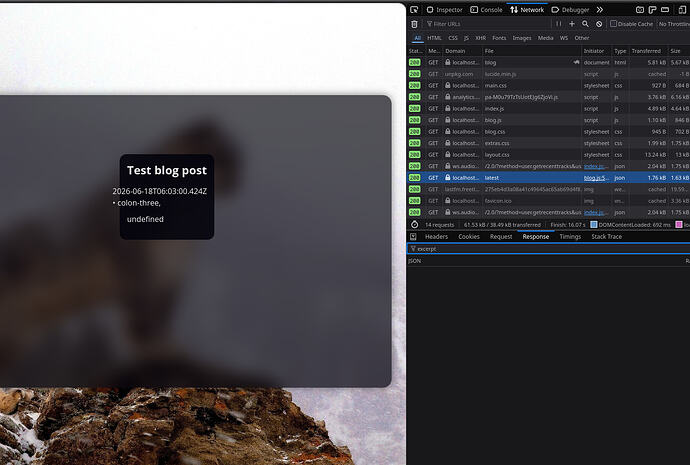Enable the Disable Cache checkbox
Screen dimensions: 690x465
pyautogui.click(x=613, y=24)
